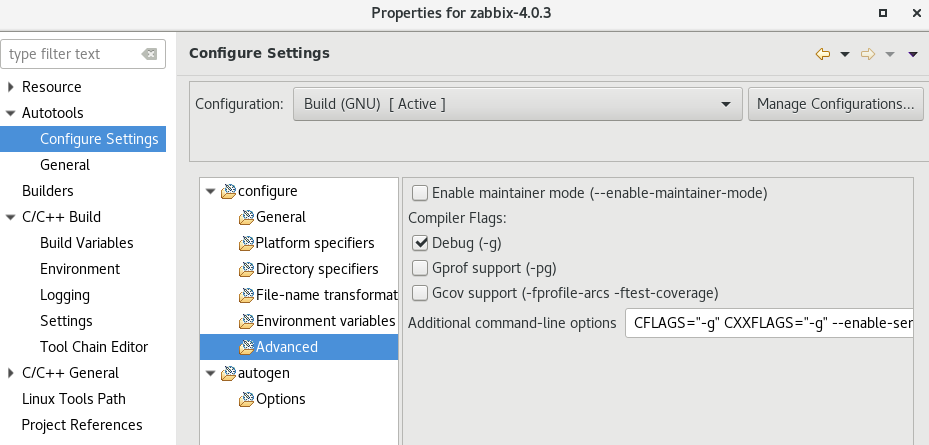Click Manage Configurations button

click(835, 104)
